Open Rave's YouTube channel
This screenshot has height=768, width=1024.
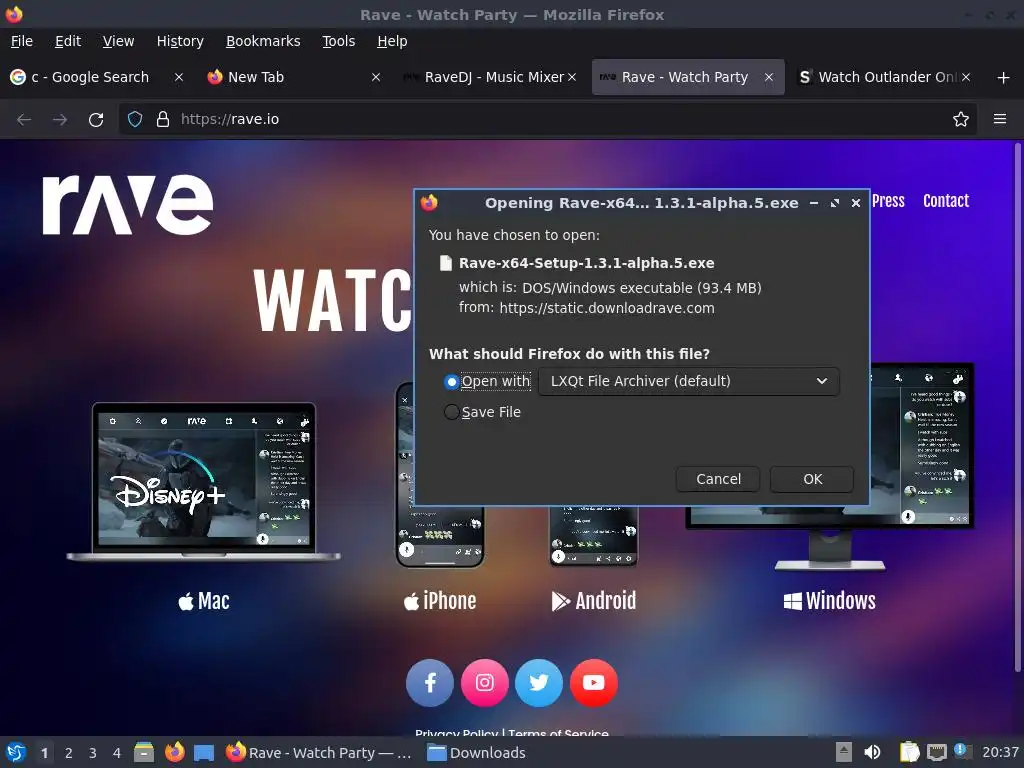pos(594,683)
